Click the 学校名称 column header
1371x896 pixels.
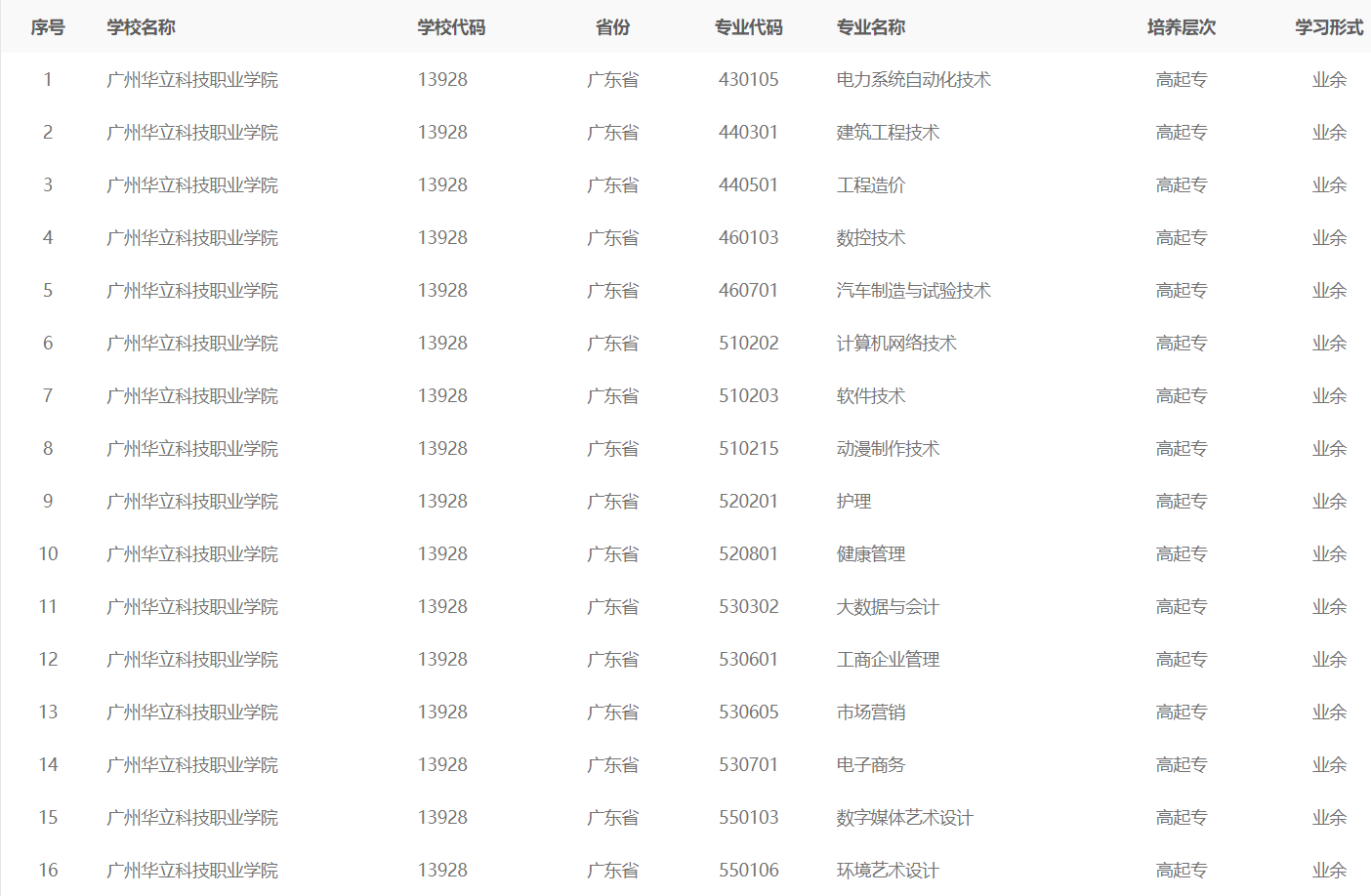click(141, 27)
